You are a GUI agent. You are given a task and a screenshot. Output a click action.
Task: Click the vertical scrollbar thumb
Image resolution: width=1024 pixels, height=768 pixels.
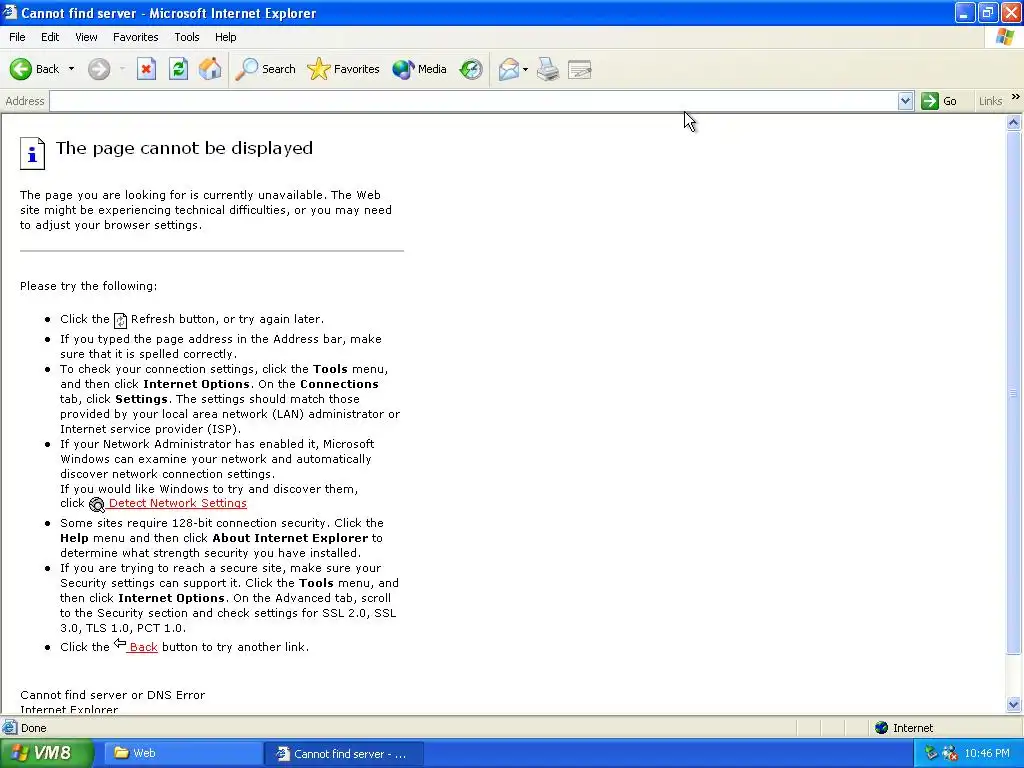click(1014, 392)
